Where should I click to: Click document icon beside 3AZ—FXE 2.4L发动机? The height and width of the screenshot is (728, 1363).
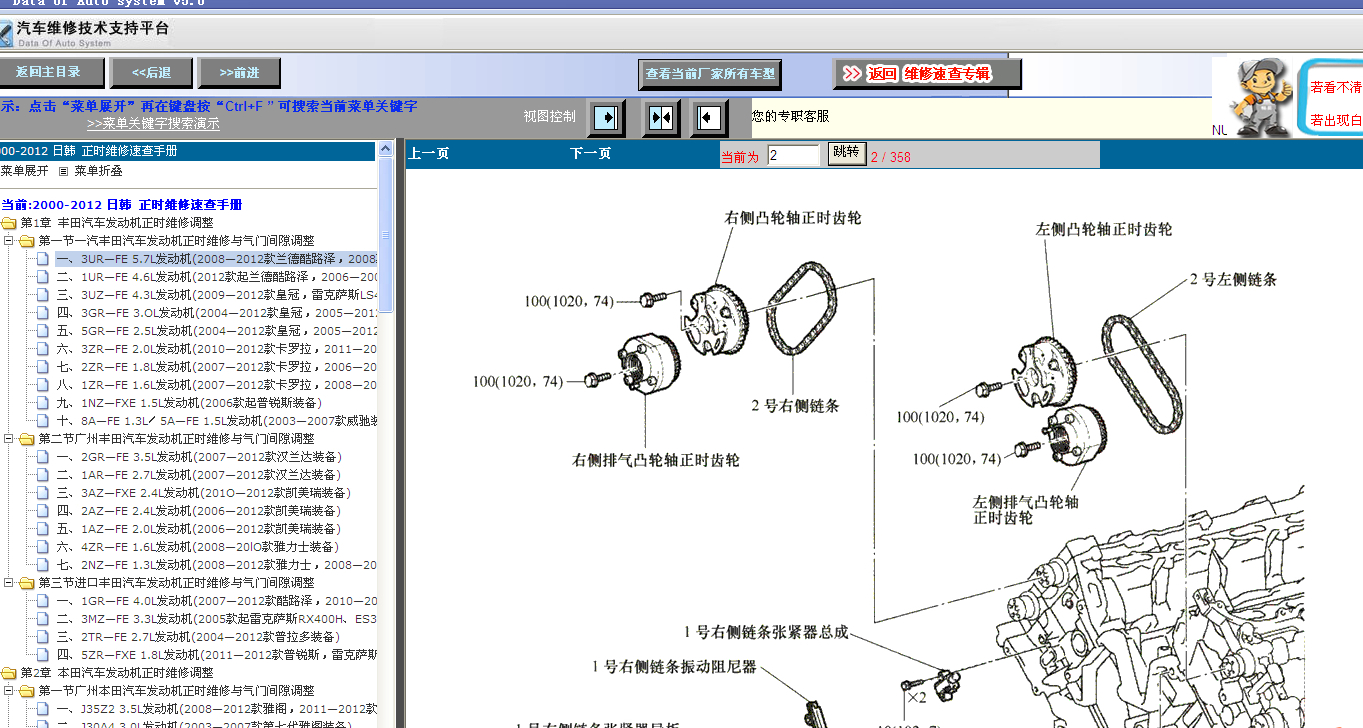pos(43,493)
